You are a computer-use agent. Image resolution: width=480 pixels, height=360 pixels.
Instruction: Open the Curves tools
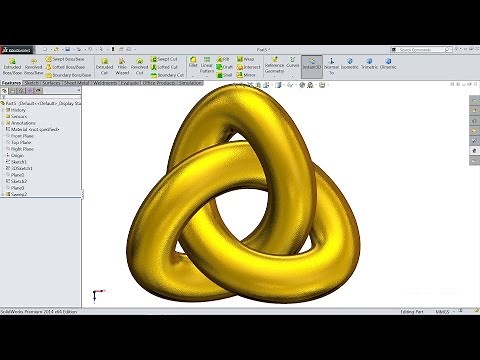pyautogui.click(x=293, y=62)
